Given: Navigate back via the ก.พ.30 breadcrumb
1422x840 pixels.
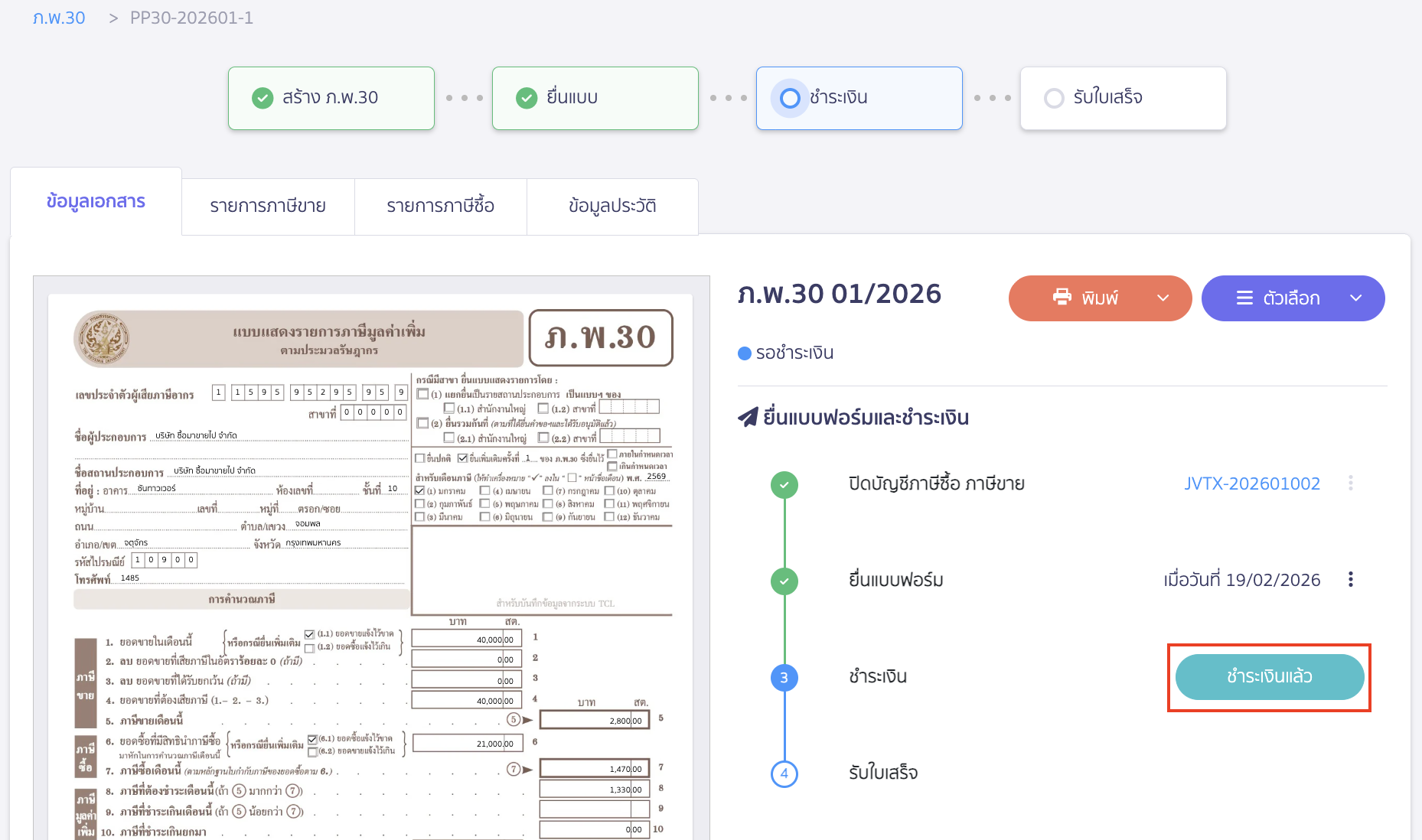Looking at the screenshot, I should coord(60,17).
